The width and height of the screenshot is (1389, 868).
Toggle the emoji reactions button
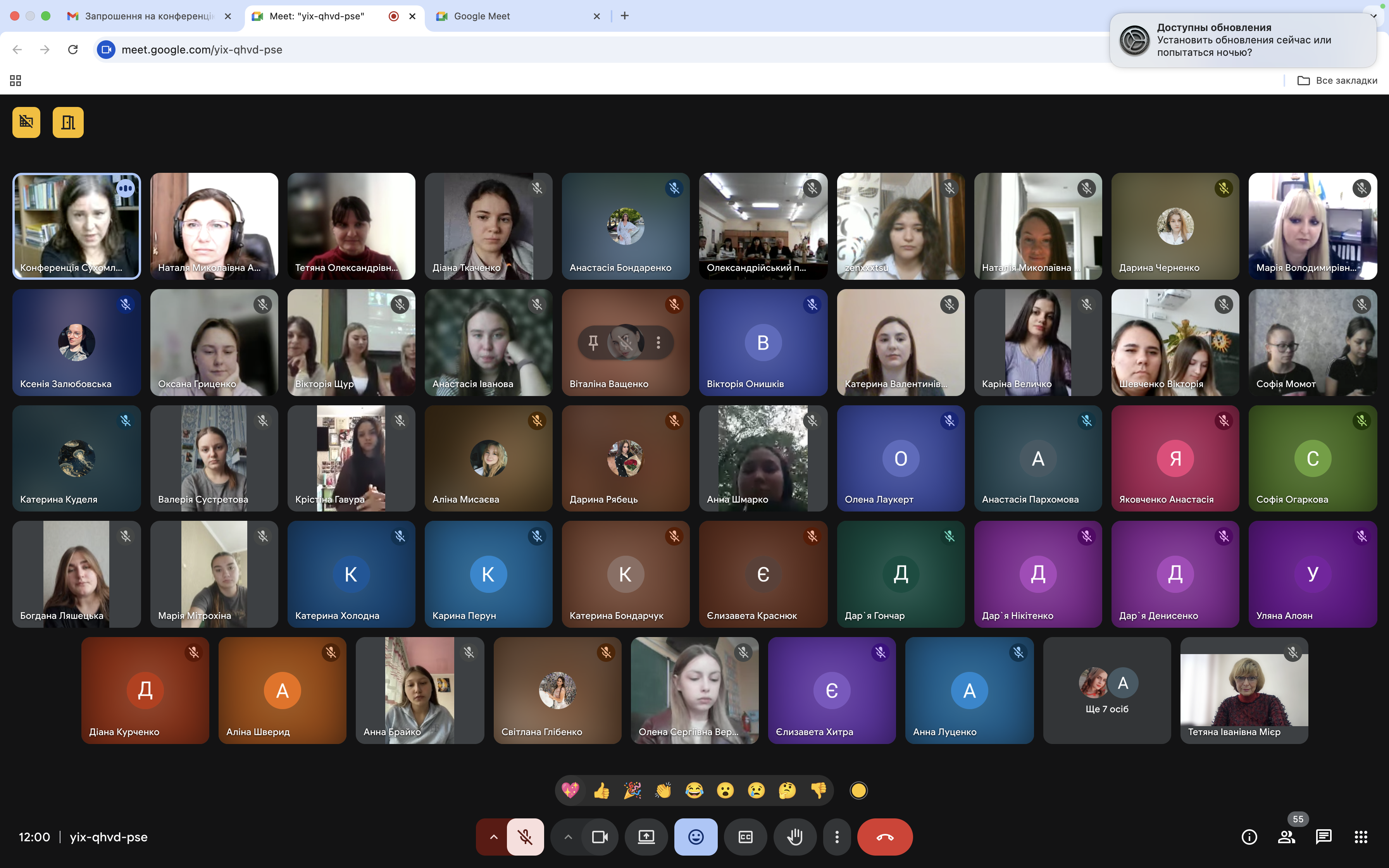tap(696, 837)
